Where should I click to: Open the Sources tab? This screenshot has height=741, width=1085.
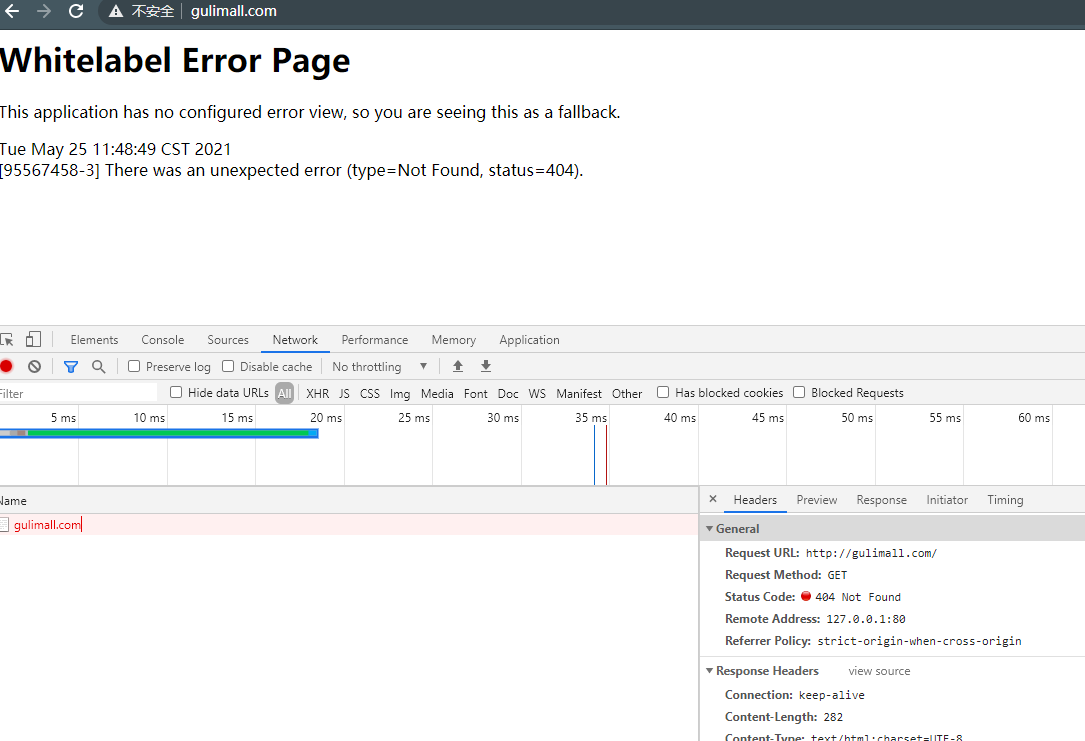click(228, 340)
